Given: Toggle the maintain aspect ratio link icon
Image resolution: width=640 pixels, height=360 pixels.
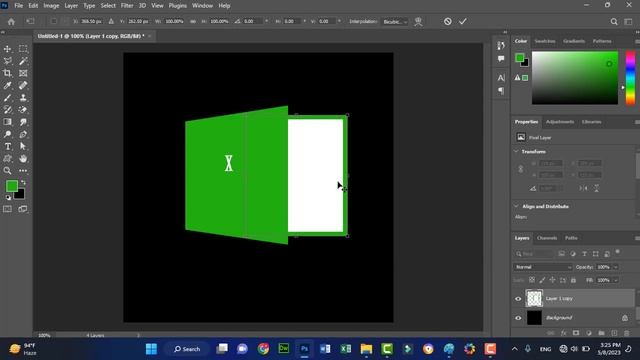Looking at the screenshot, I should (x=193, y=22).
